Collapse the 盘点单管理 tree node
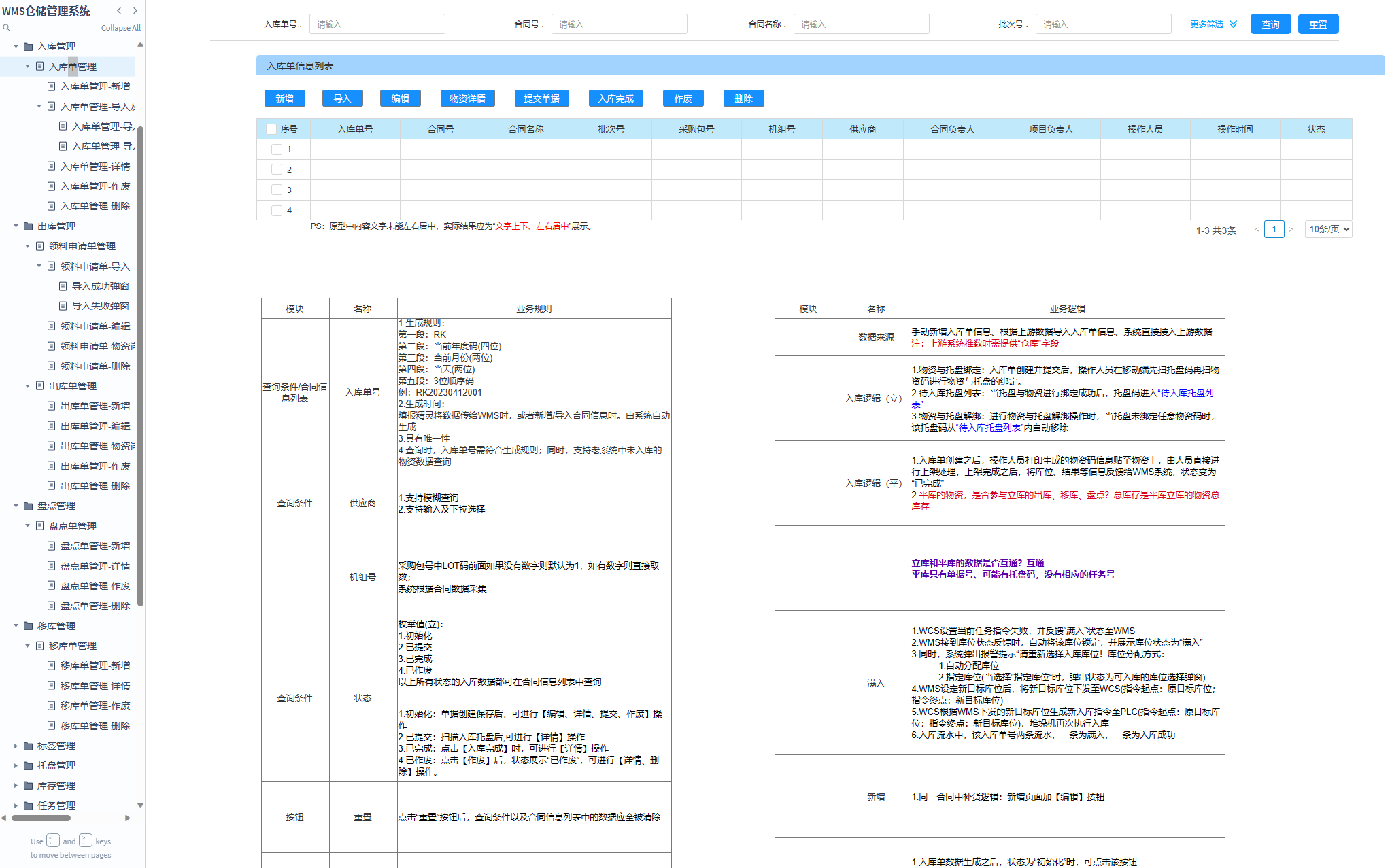Screen dimensions: 1390x868 pyautogui.click(x=28, y=525)
